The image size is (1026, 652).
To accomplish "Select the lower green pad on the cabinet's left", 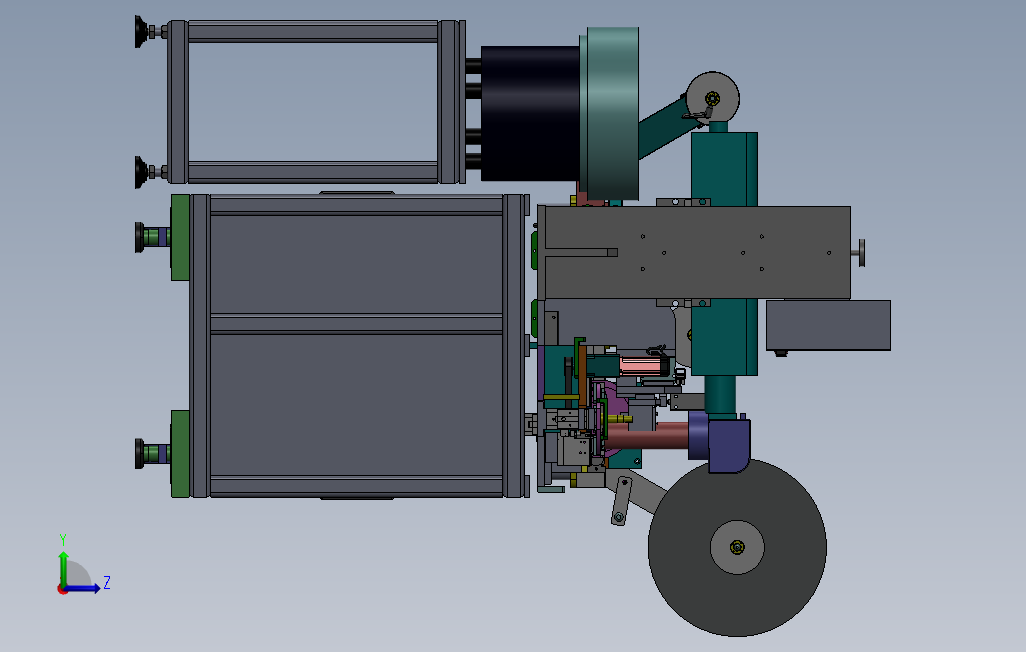I will [x=180, y=454].
